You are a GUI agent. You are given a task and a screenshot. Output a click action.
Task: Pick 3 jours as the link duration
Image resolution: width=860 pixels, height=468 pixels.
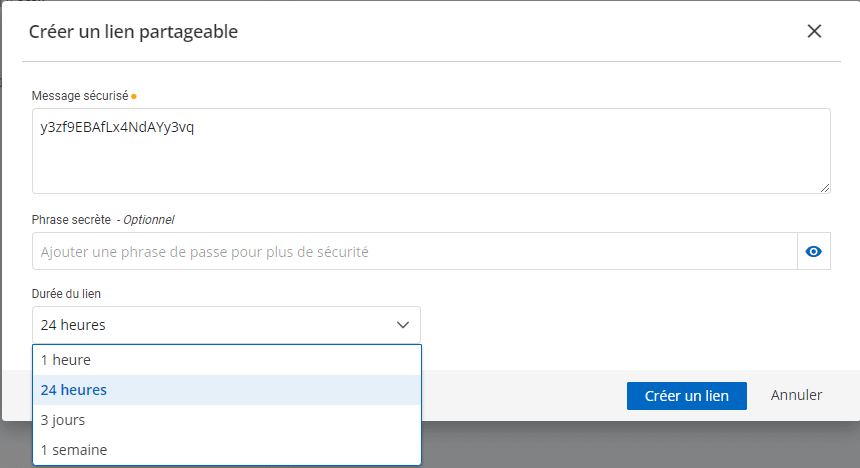(226, 420)
